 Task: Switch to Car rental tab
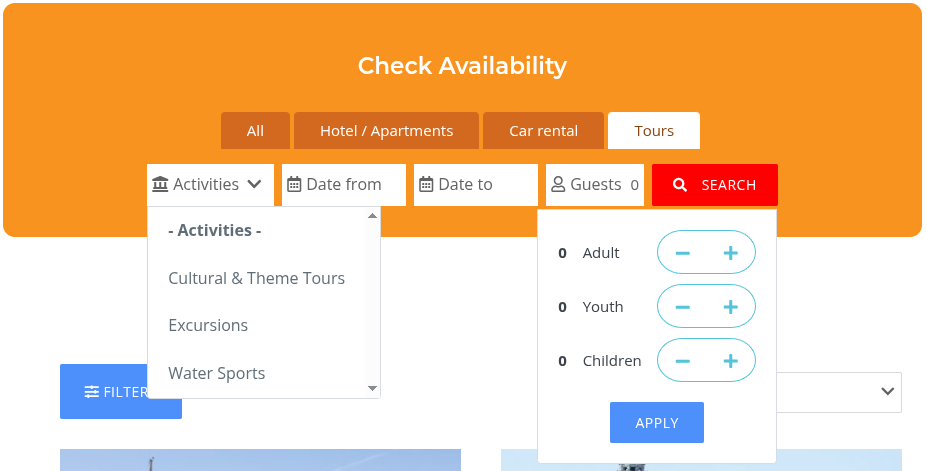point(543,131)
